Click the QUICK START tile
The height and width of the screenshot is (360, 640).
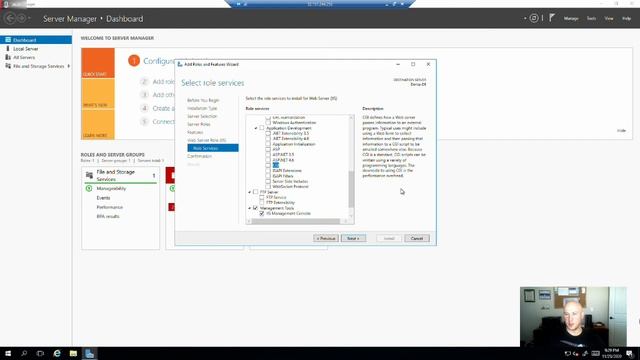[98, 63]
